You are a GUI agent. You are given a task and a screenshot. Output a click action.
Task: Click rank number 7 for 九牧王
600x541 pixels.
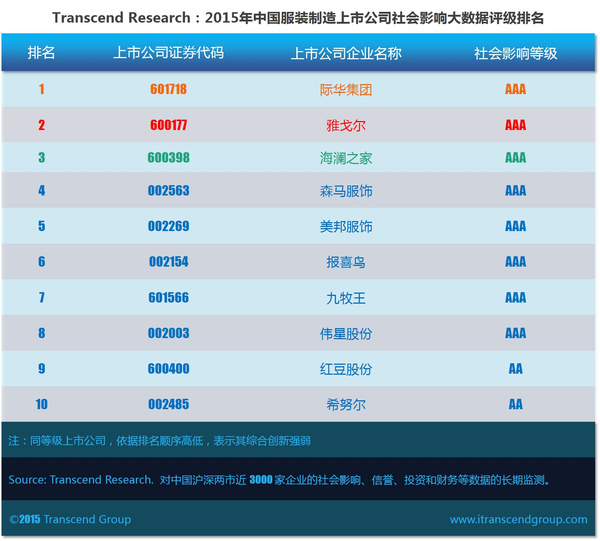click(41, 297)
